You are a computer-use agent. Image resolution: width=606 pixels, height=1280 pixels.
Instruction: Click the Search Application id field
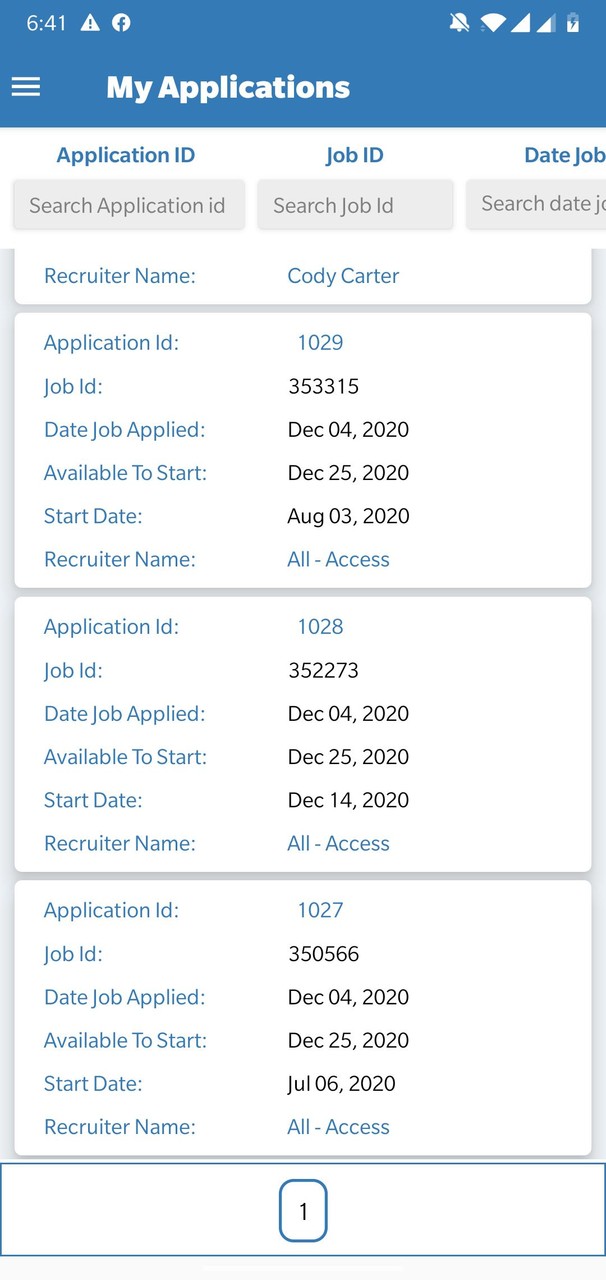pos(128,205)
